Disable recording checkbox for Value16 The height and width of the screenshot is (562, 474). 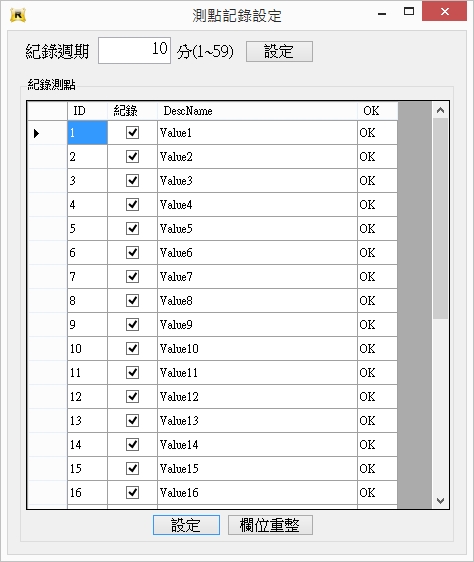tap(132, 492)
